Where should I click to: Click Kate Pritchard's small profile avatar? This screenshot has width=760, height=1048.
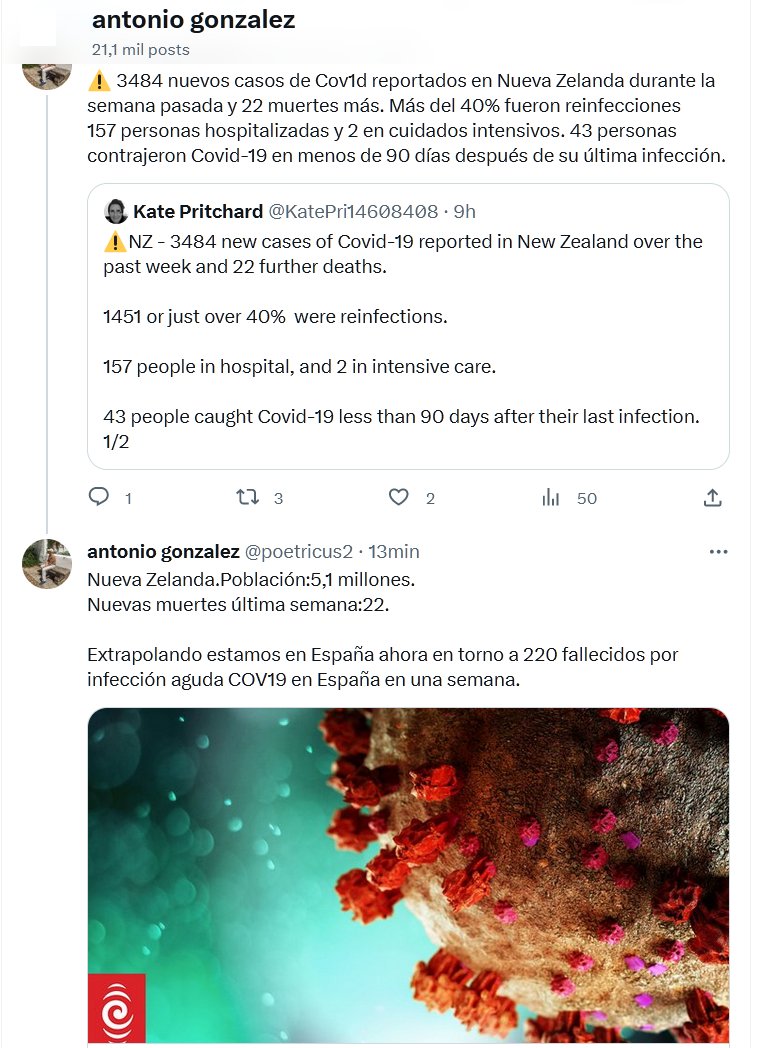pyautogui.click(x=115, y=211)
